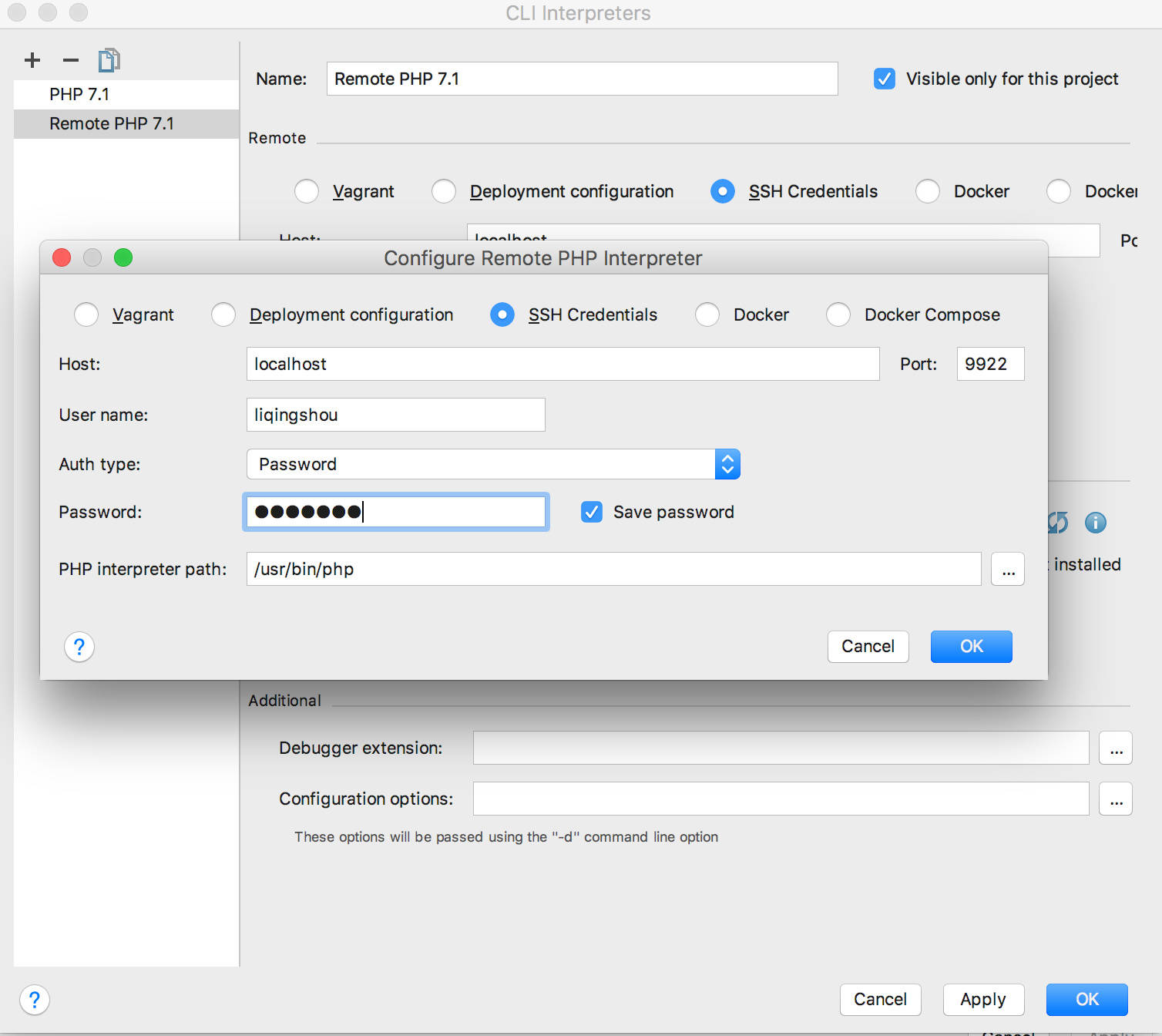This screenshot has height=1036, width=1162.
Task: Select Docker radio in CLI Interpreters window
Action: pyautogui.click(x=928, y=191)
